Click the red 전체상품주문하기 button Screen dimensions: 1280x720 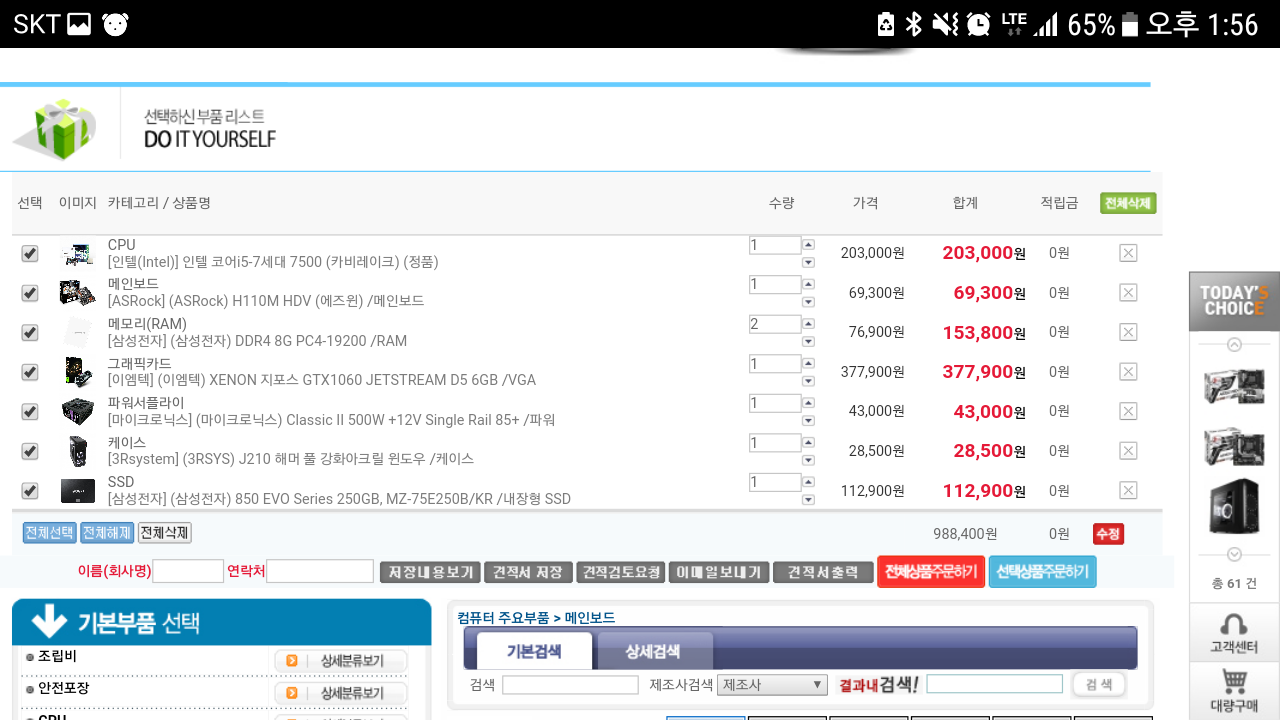click(x=930, y=572)
